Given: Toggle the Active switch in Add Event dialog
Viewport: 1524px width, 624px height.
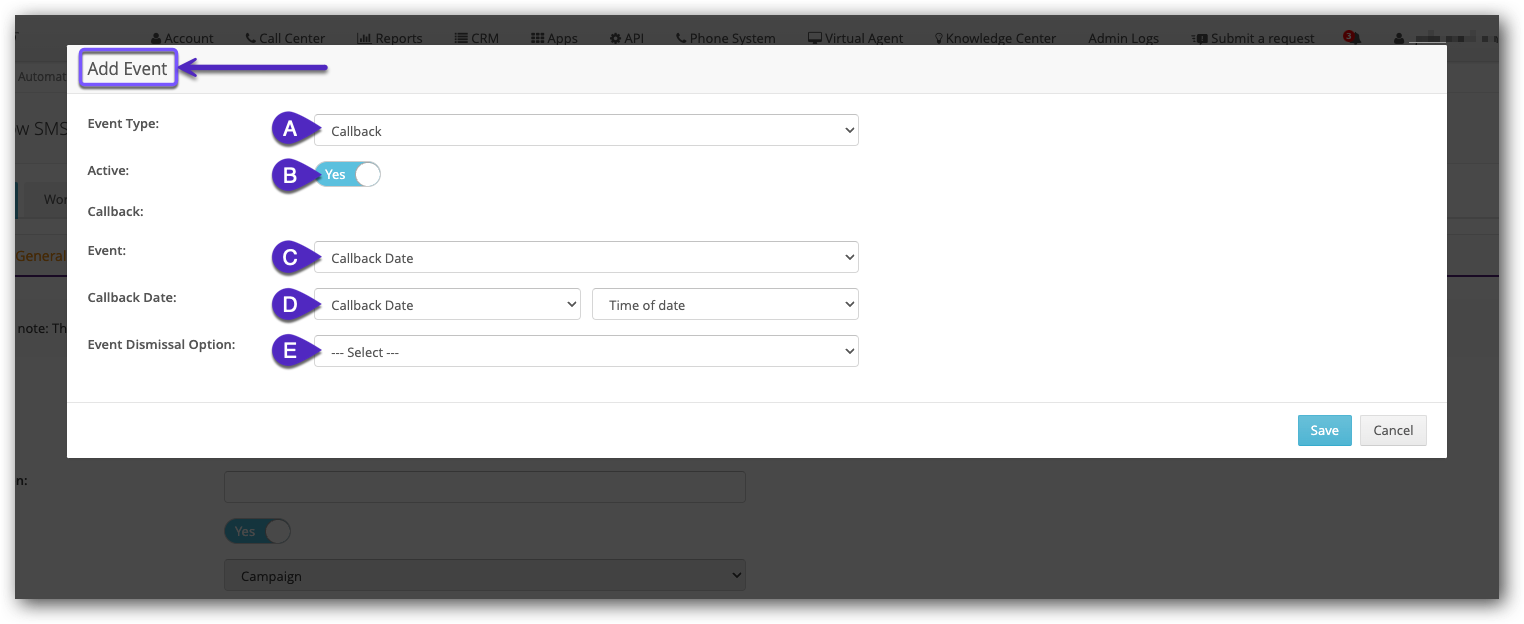Looking at the screenshot, I should point(347,174).
